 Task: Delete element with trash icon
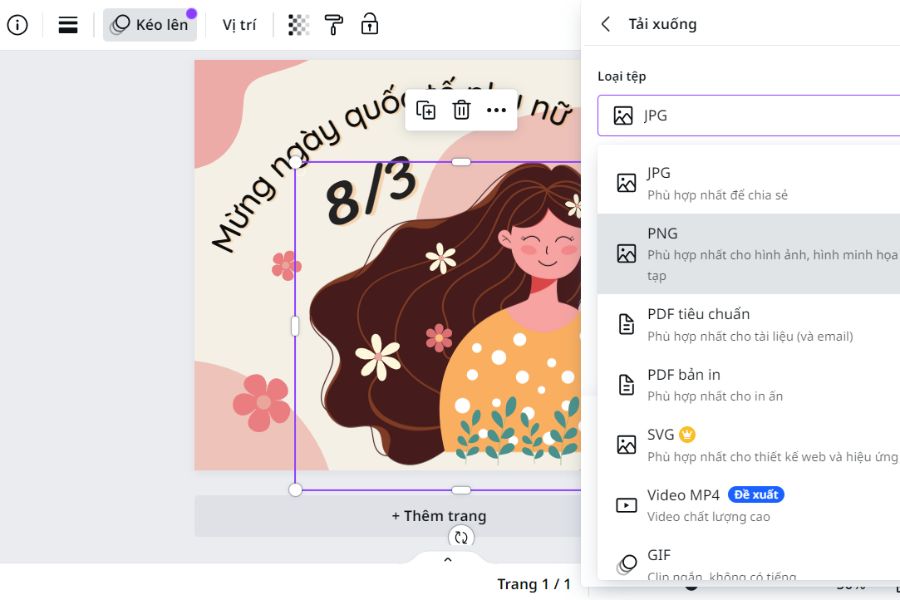(x=461, y=110)
